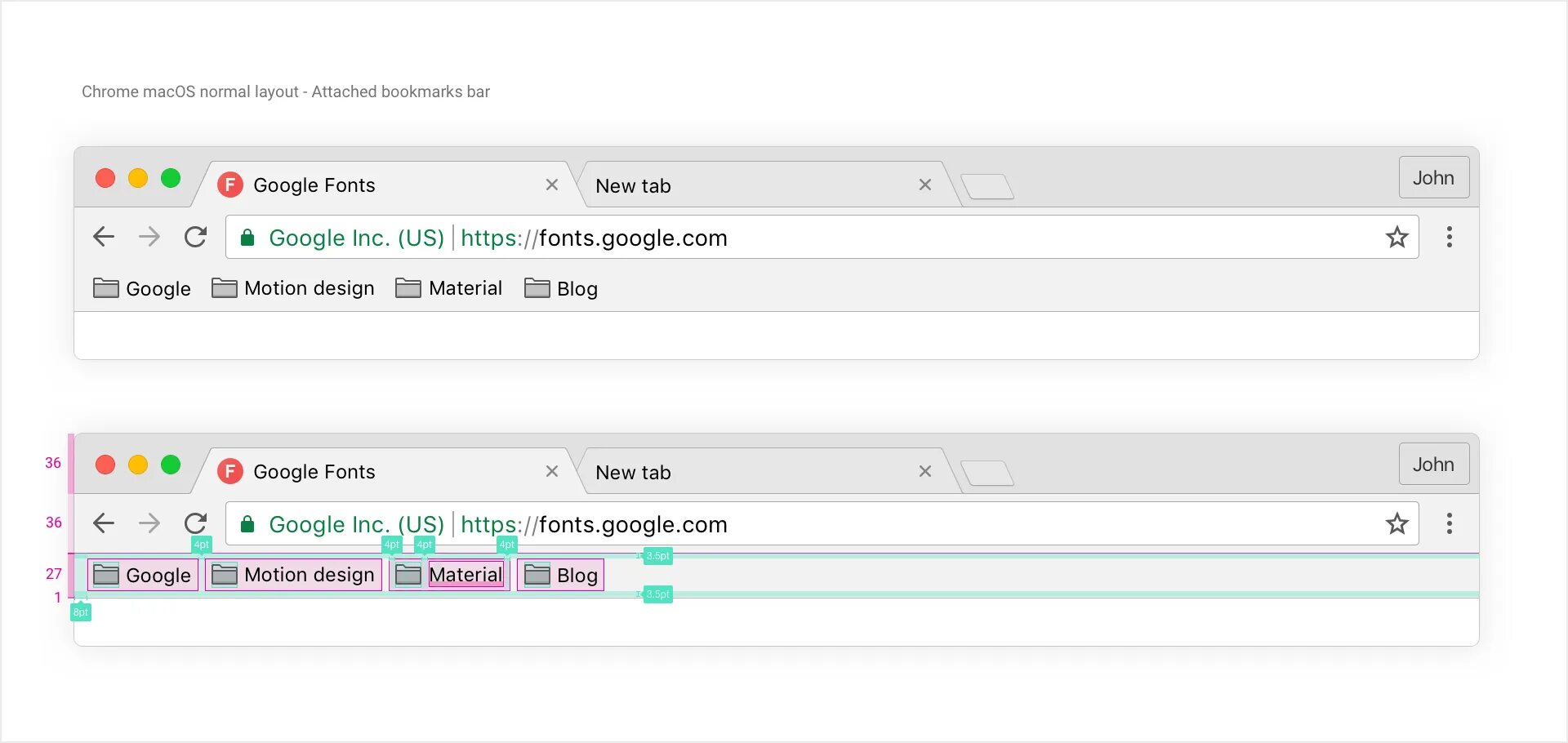
Task: Open the three-dot menu in the annotated browser
Action: [1450, 523]
